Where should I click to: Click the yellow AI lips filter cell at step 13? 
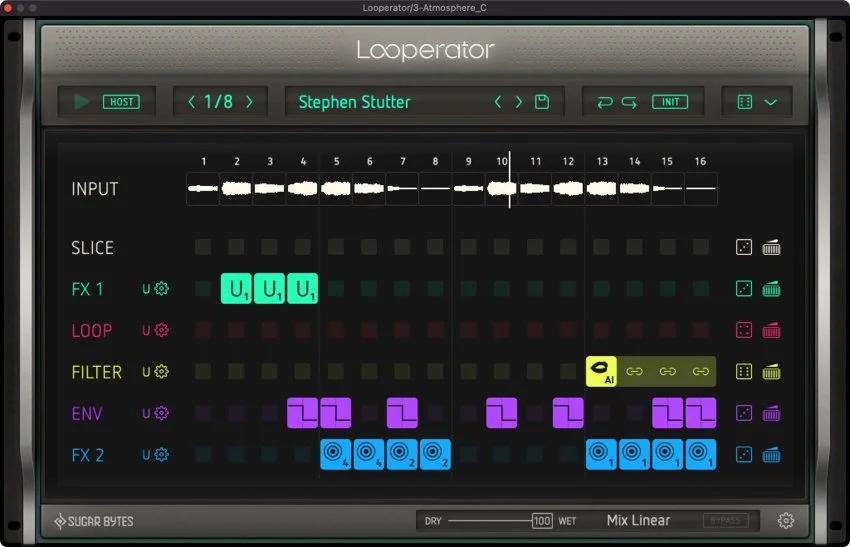tap(601, 371)
